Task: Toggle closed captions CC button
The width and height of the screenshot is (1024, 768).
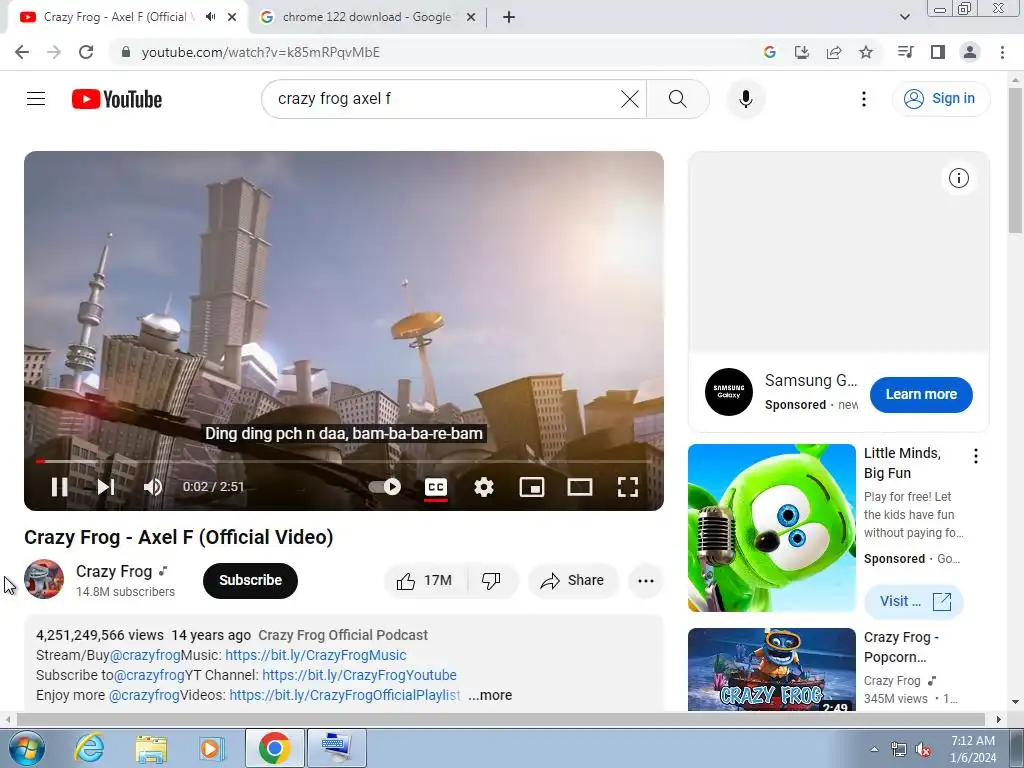Action: point(436,487)
